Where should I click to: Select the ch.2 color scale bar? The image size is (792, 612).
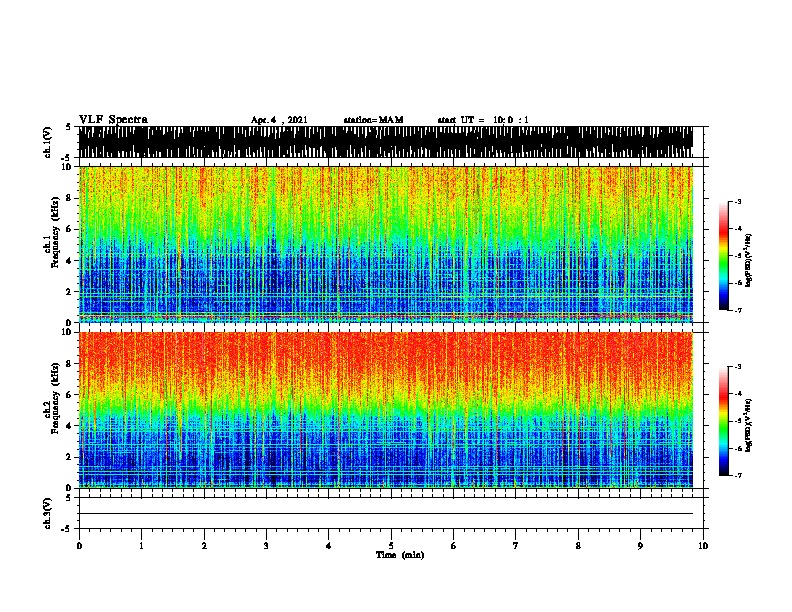[723, 421]
